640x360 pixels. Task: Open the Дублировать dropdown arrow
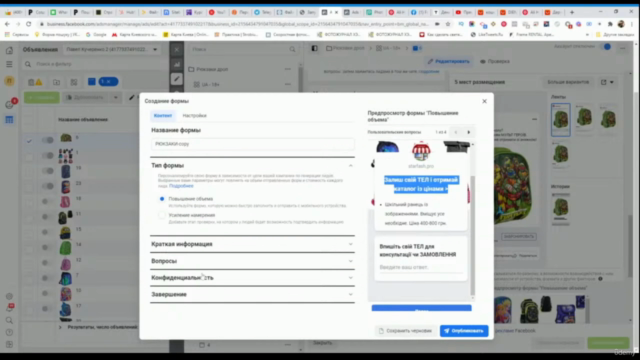tap(116, 98)
